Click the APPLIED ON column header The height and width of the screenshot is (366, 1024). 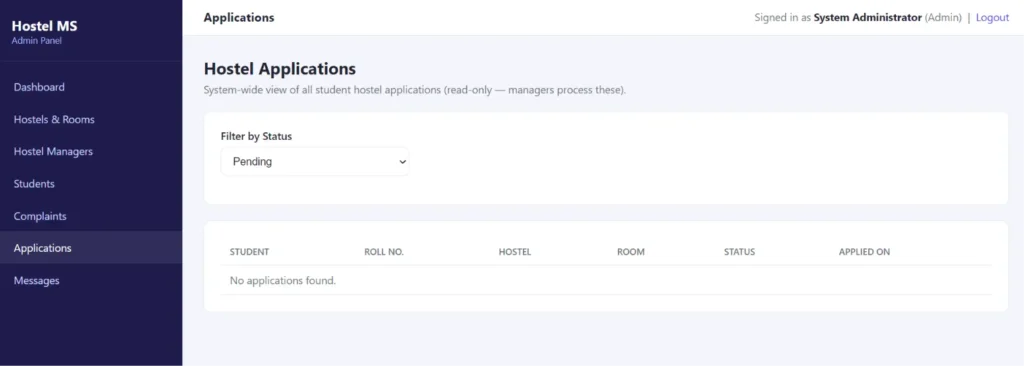coord(864,252)
